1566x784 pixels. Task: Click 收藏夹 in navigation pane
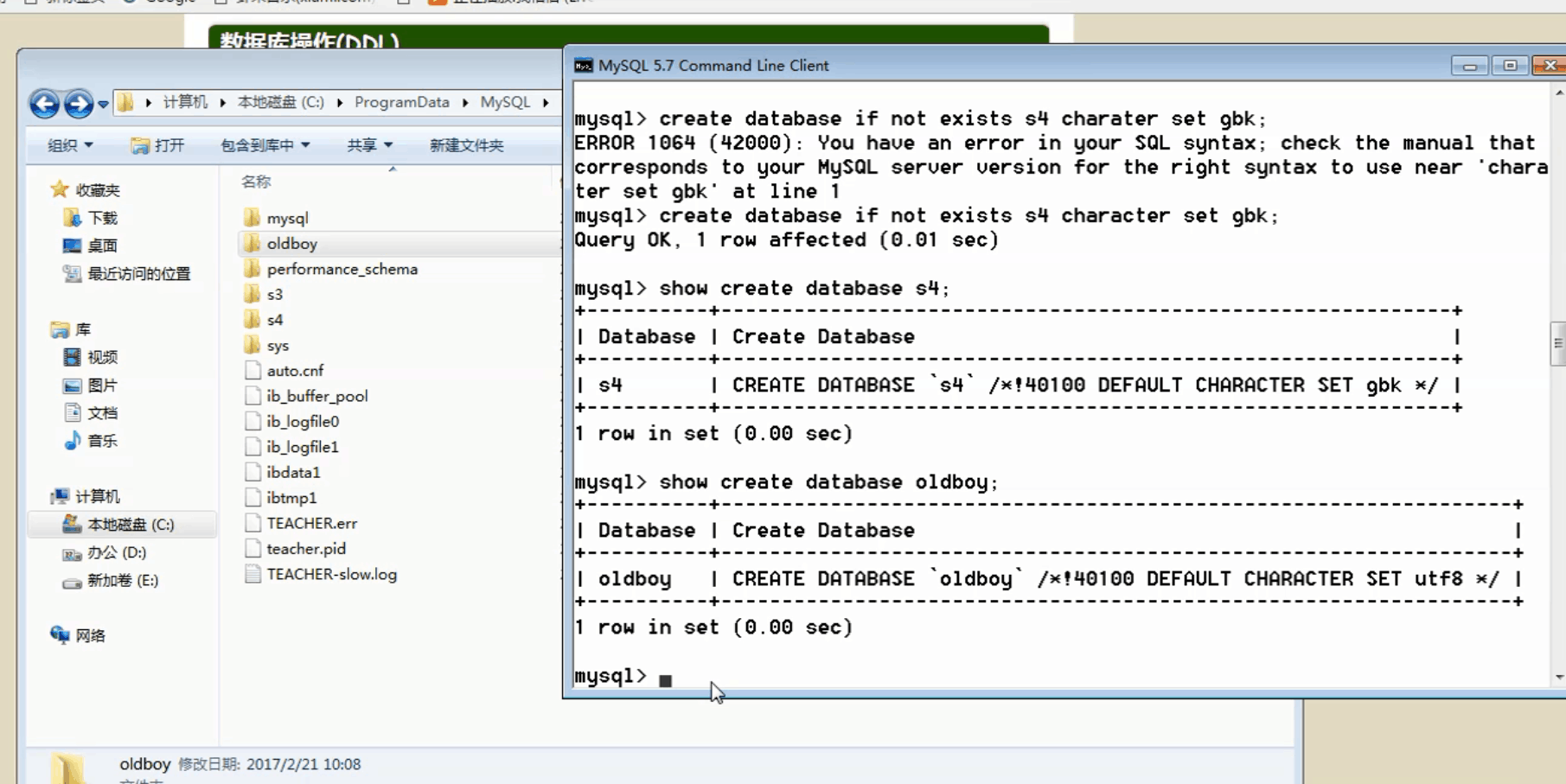pos(98,190)
